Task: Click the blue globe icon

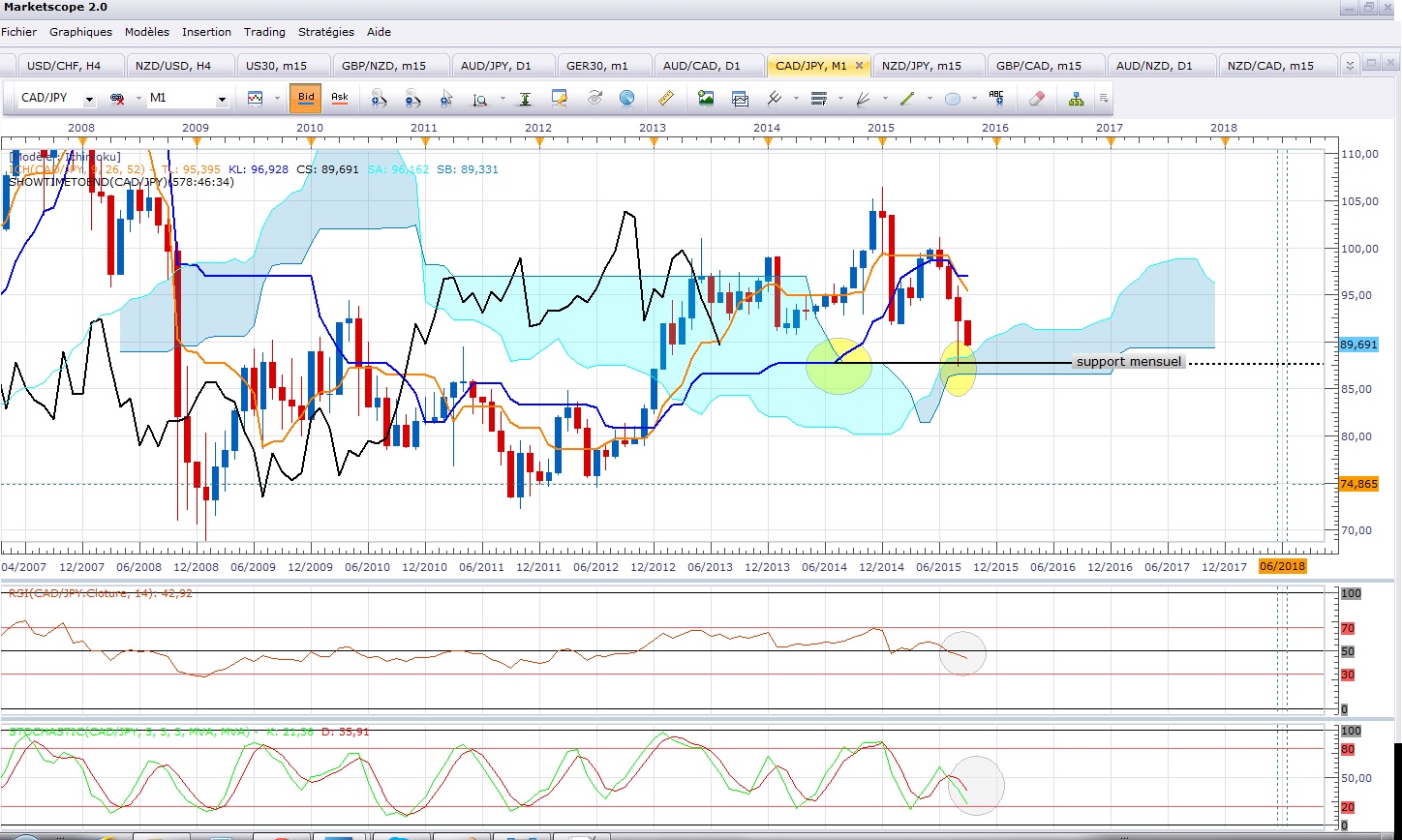Action: pyautogui.click(x=626, y=99)
